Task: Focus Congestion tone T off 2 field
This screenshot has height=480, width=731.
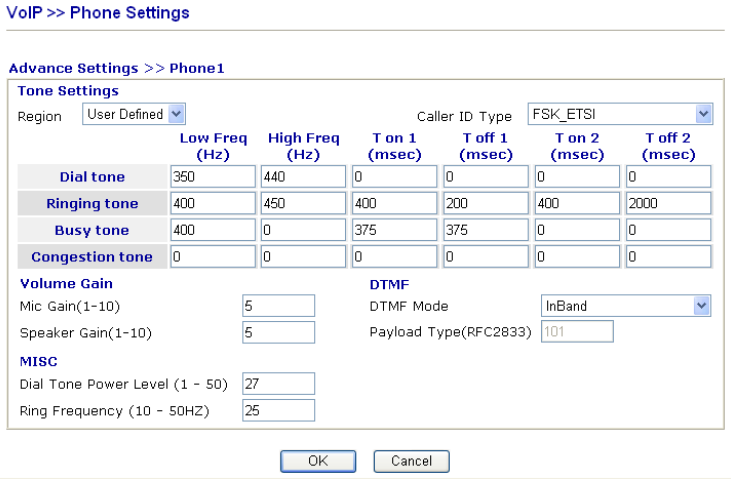Action: 667,257
